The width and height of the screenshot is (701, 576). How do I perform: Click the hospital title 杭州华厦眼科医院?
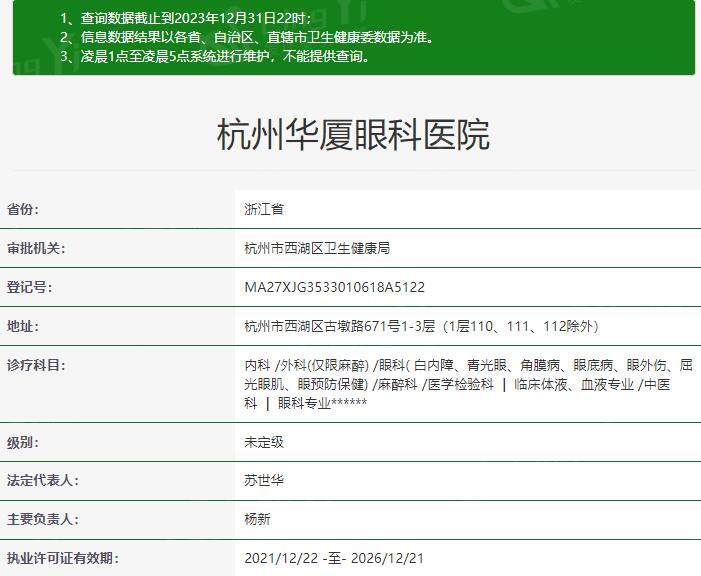click(353, 135)
